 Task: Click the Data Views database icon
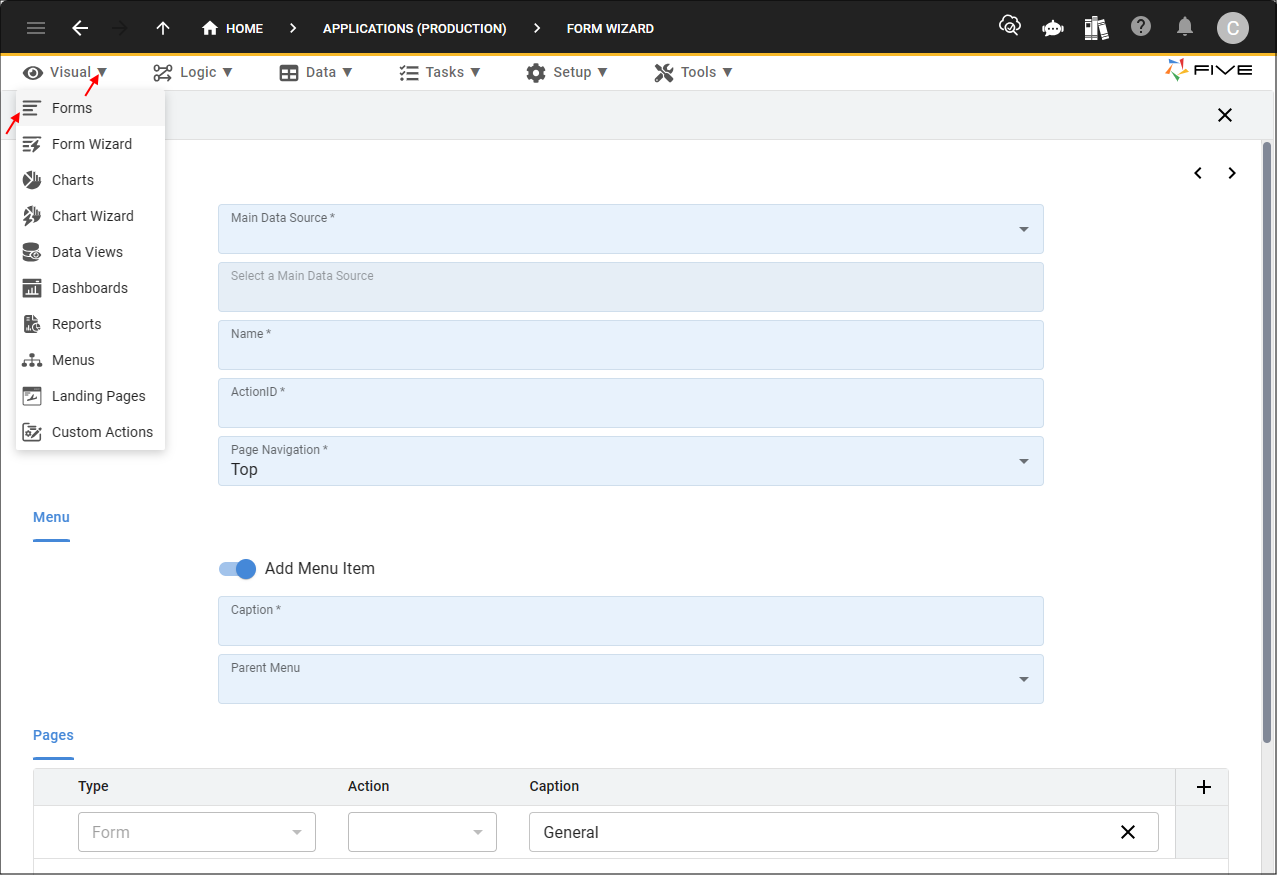click(32, 252)
